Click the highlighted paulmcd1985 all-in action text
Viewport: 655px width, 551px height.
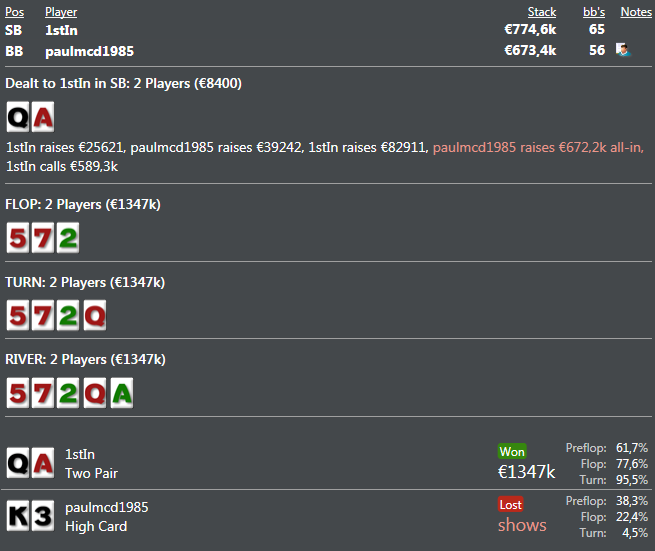click(538, 147)
